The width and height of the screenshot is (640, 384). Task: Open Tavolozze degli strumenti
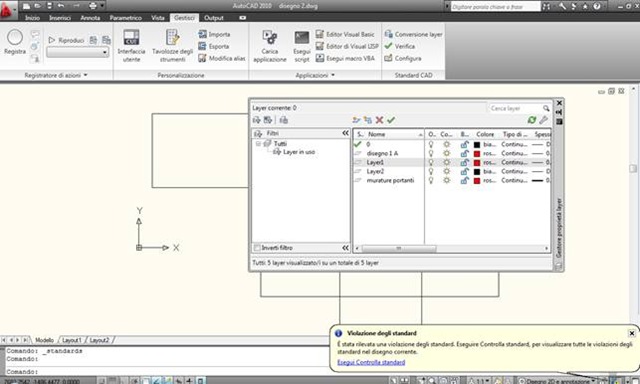tap(172, 46)
